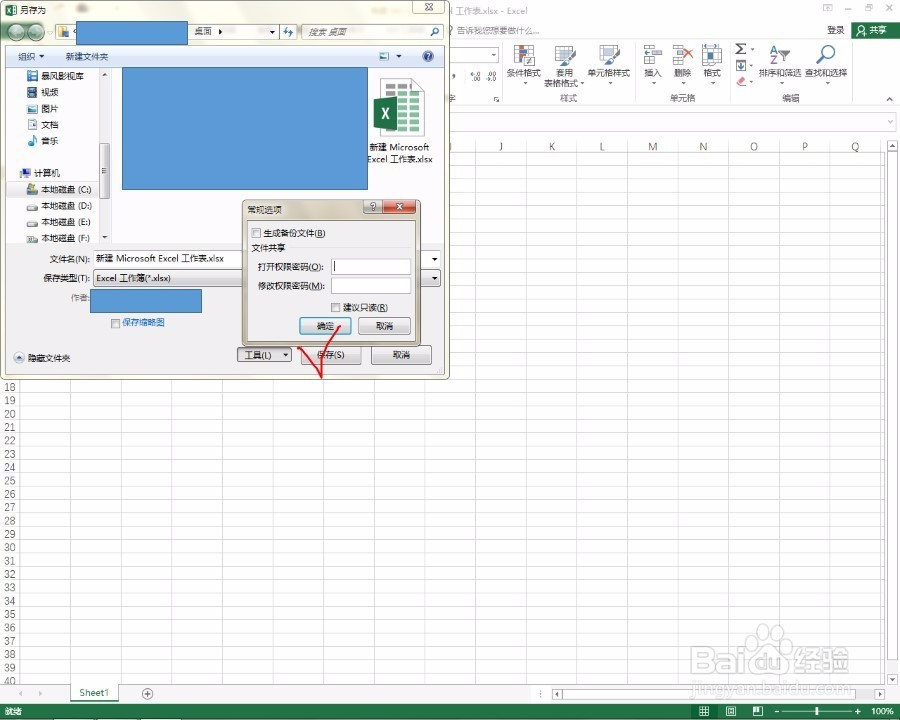Screen dimensions: 900x720
Task: Zoom in with the plus icon
Action: [x=858, y=711]
